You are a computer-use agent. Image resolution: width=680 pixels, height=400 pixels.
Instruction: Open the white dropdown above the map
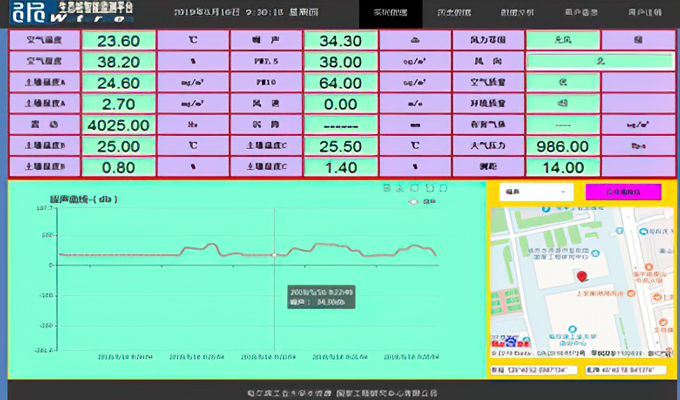(534, 191)
